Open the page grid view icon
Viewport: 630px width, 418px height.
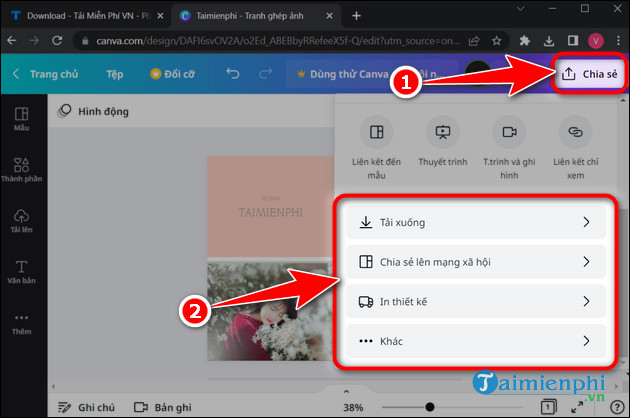tap(548, 407)
